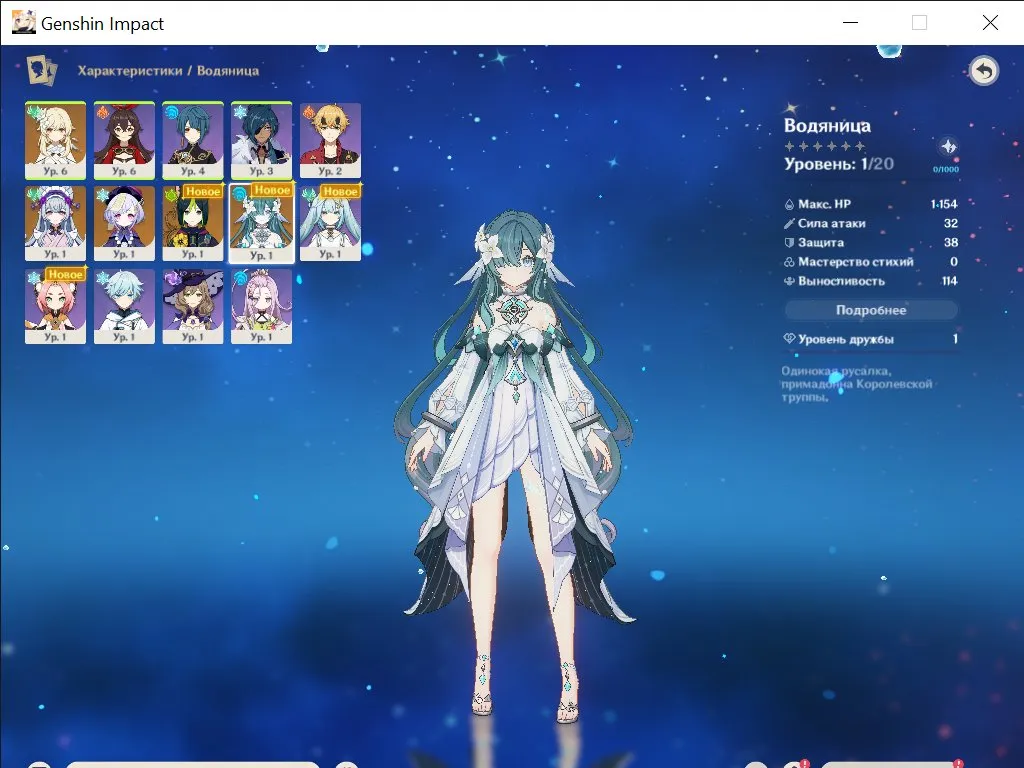Pick the purple-haired girl with hat card
Image resolution: width=1024 pixels, height=768 pixels.
click(x=124, y=223)
